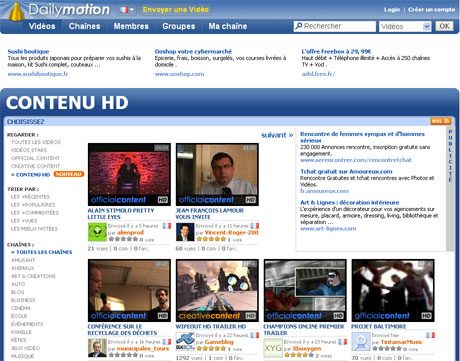Open the RSS feed button
Image resolution: width=460 pixels, height=361 pixels.
click(x=441, y=121)
